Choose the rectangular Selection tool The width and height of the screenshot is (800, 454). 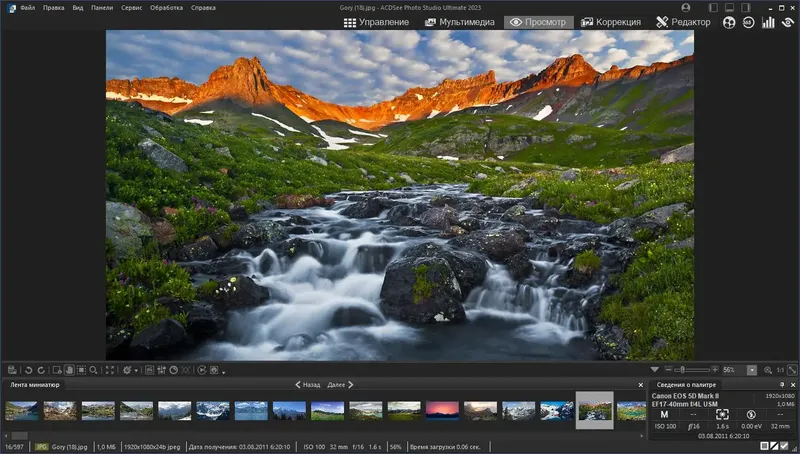pyautogui.click(x=81, y=370)
